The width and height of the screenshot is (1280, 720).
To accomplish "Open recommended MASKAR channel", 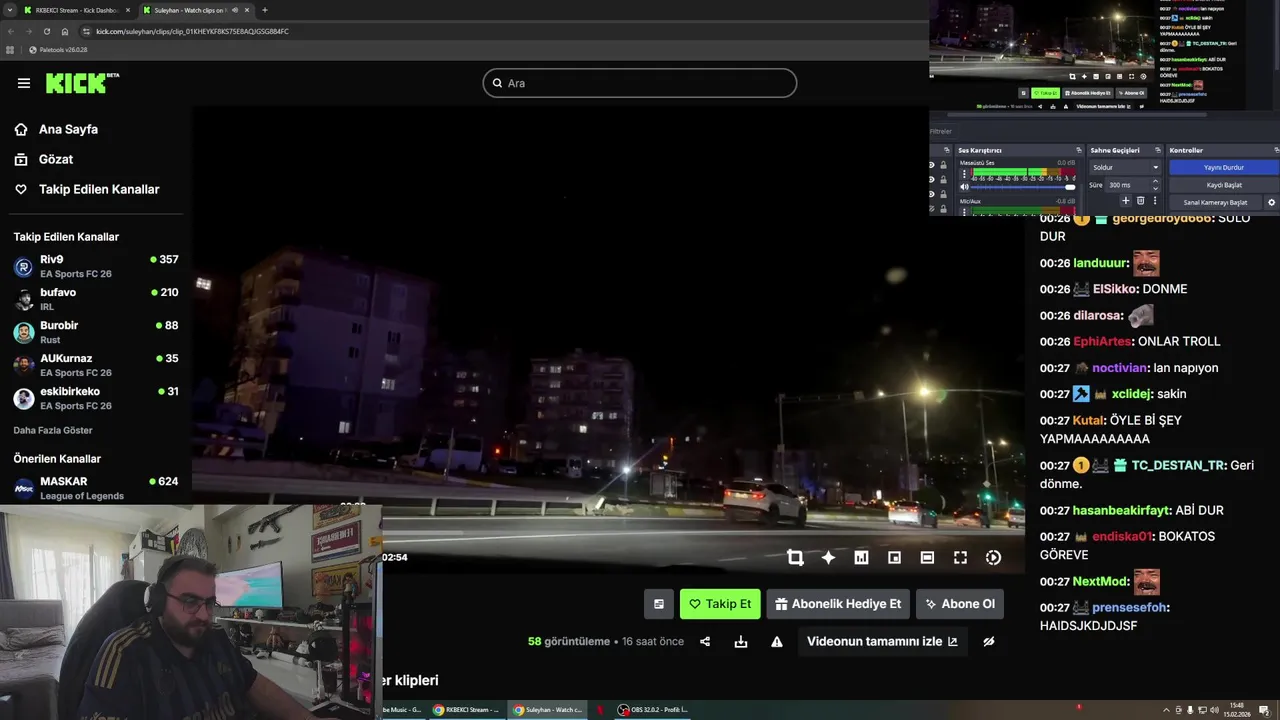I will (95, 488).
